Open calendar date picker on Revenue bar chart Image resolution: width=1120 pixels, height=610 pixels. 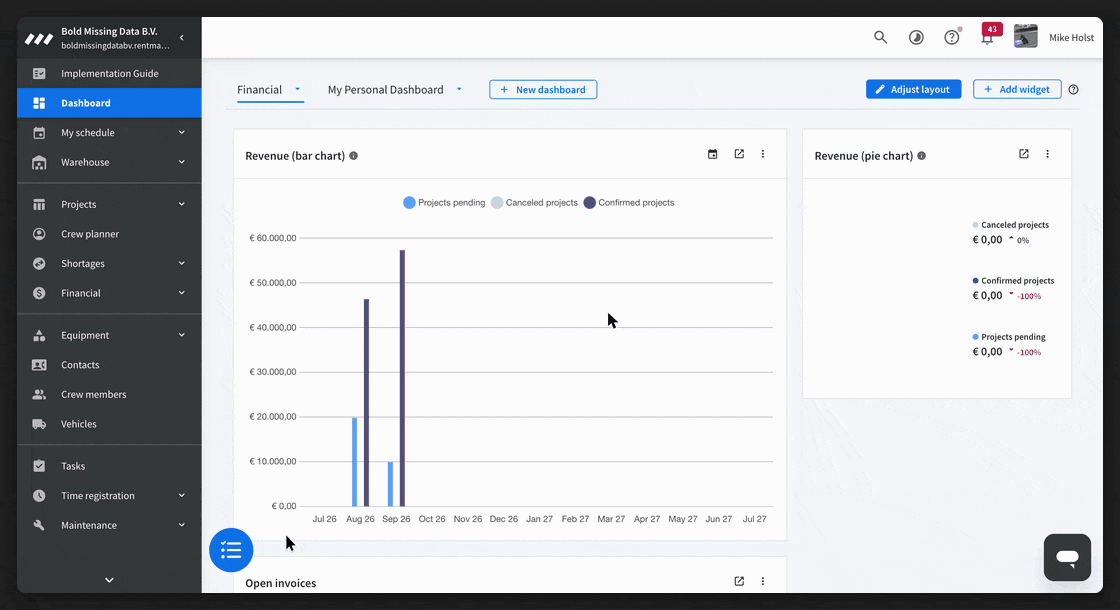(x=712, y=154)
